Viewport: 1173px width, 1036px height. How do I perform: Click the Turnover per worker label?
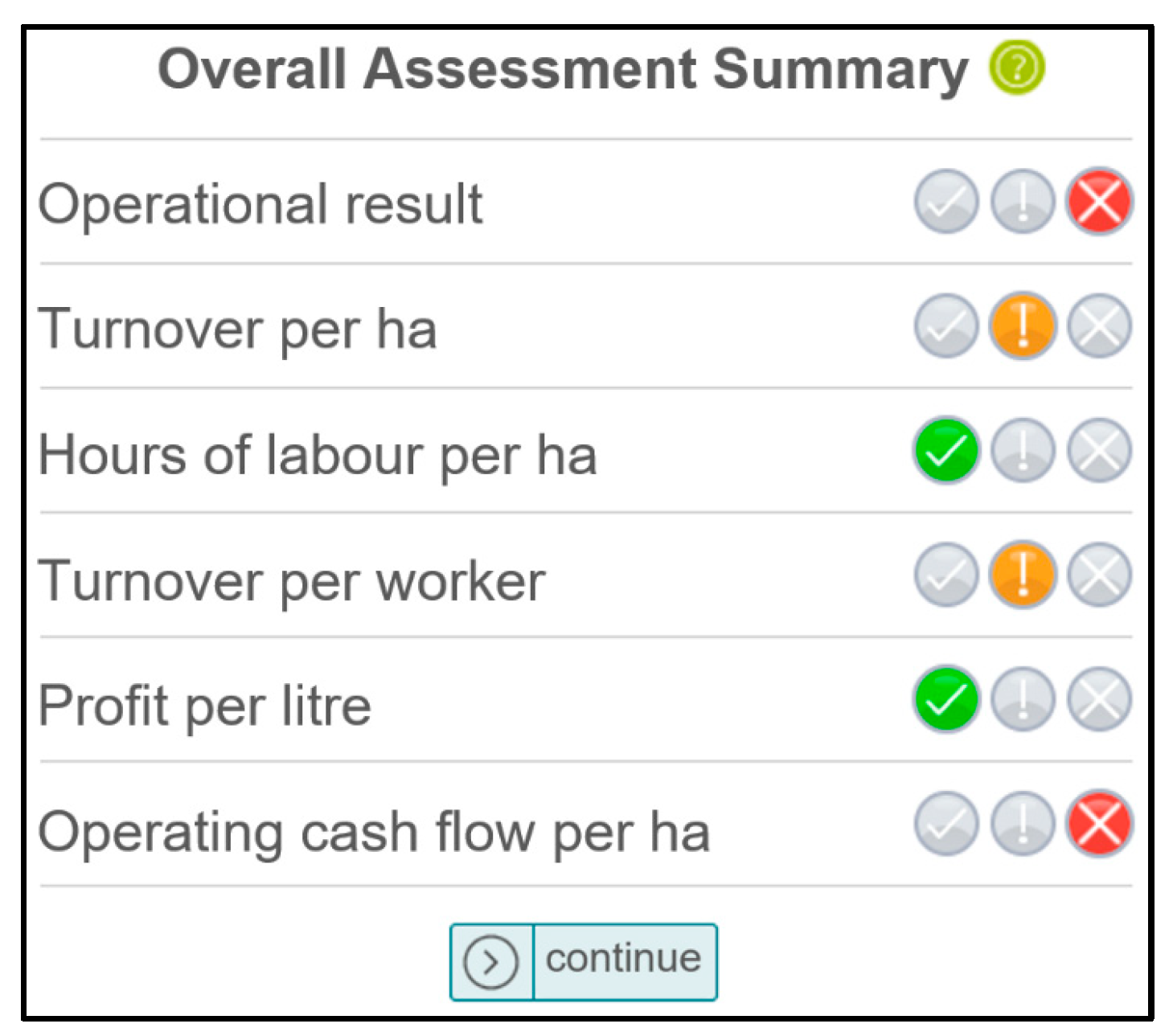pyautogui.click(x=292, y=580)
